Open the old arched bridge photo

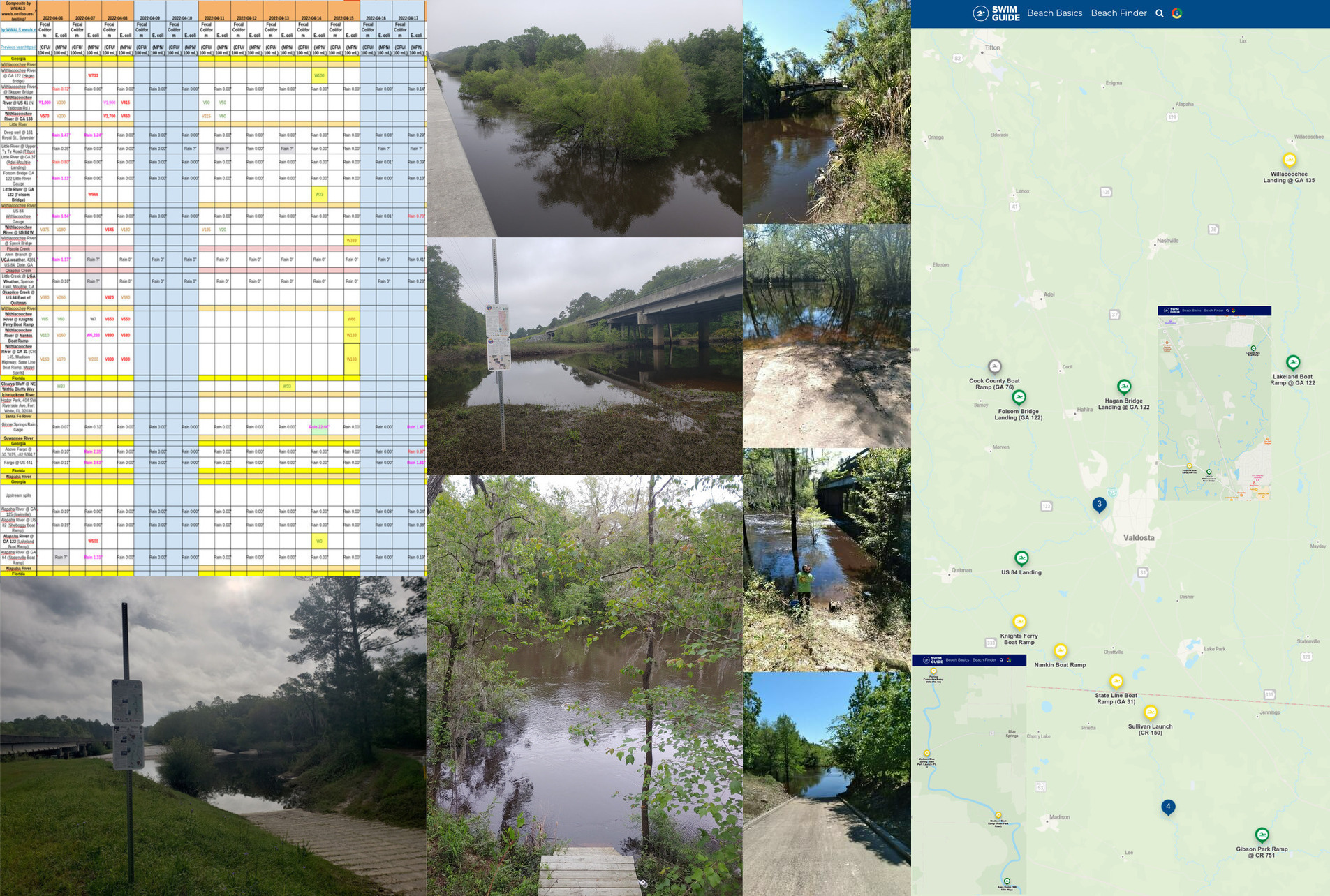coord(827,112)
